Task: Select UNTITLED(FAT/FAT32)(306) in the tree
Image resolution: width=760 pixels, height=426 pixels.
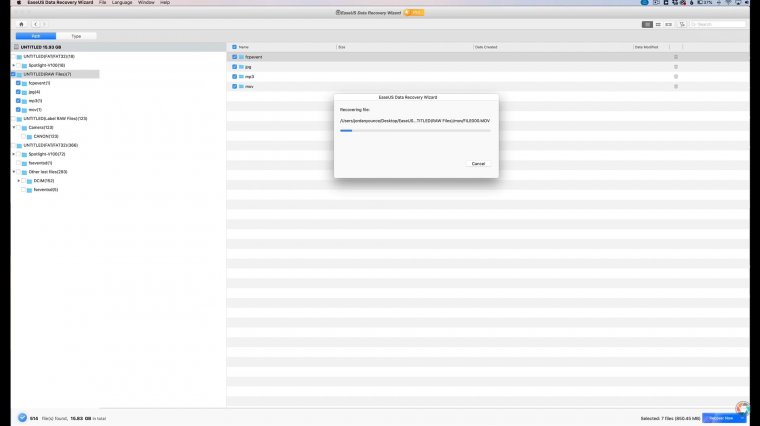Action: click(x=50, y=145)
